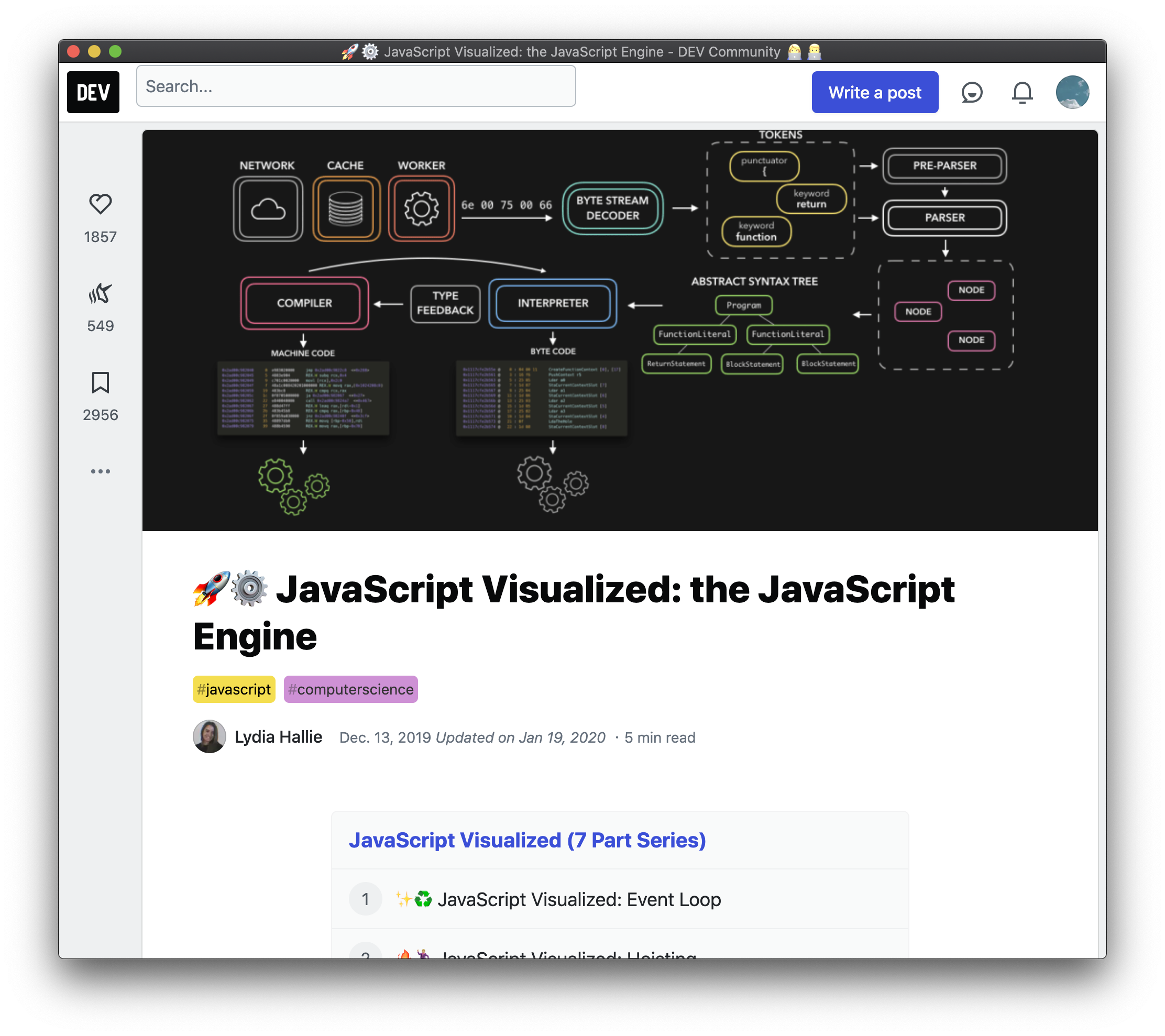This screenshot has width=1165, height=1036.
Task: Open the user profile avatar menu
Action: (1072, 92)
